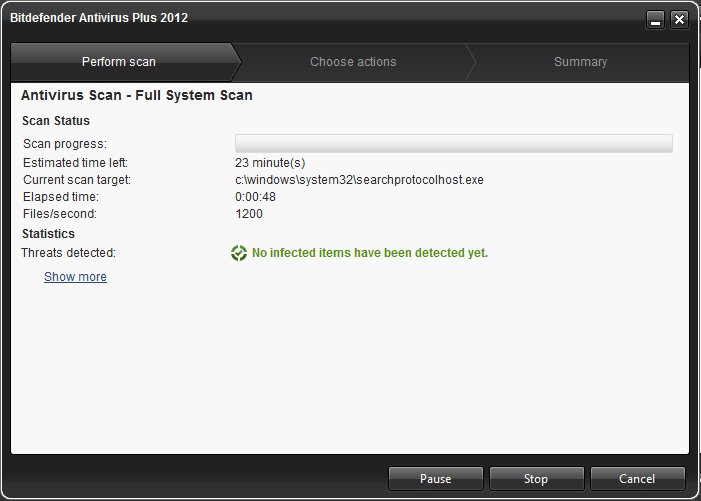Cancel the scan dialog

coord(638,479)
